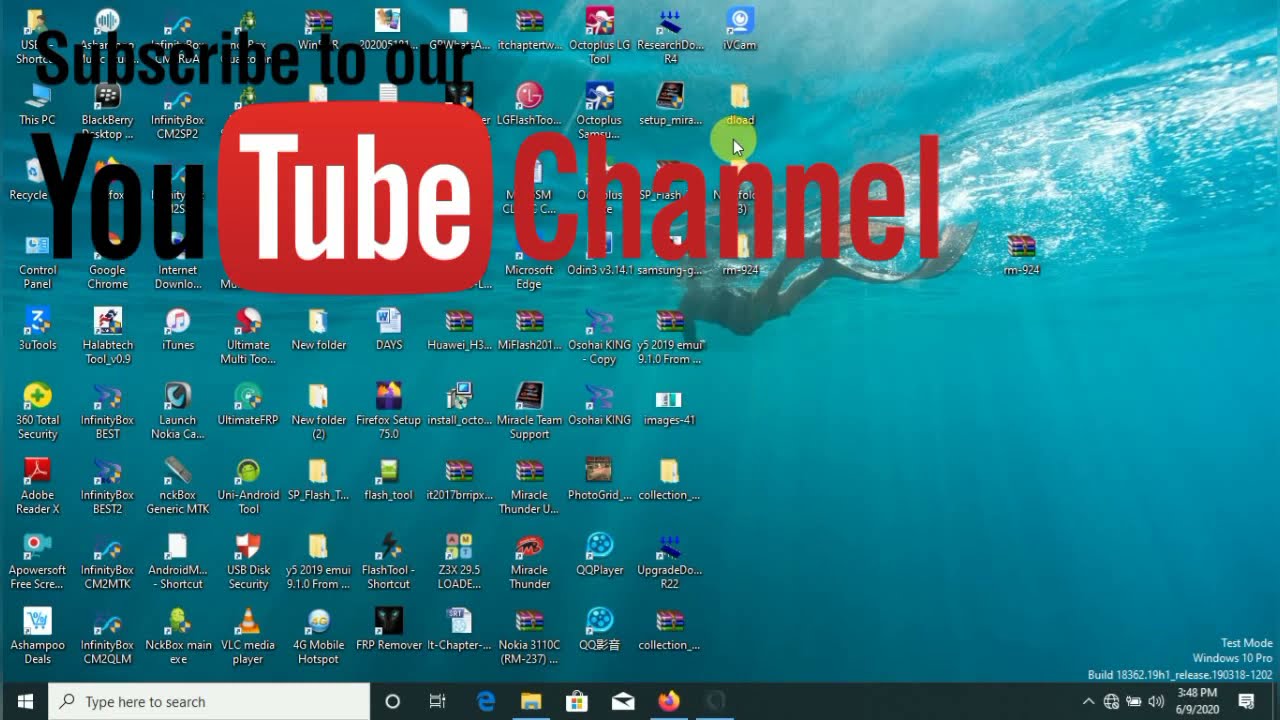Select the iVCam desktop icon
1280x720 pixels.
(740, 29)
